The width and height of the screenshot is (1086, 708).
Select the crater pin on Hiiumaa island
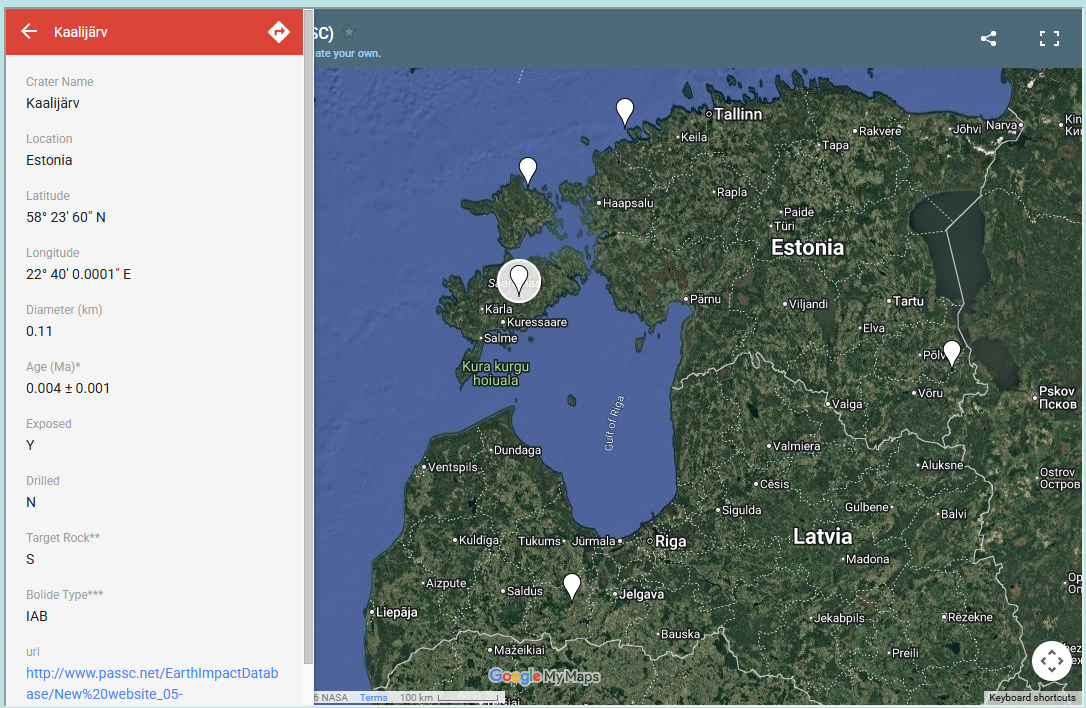click(528, 170)
